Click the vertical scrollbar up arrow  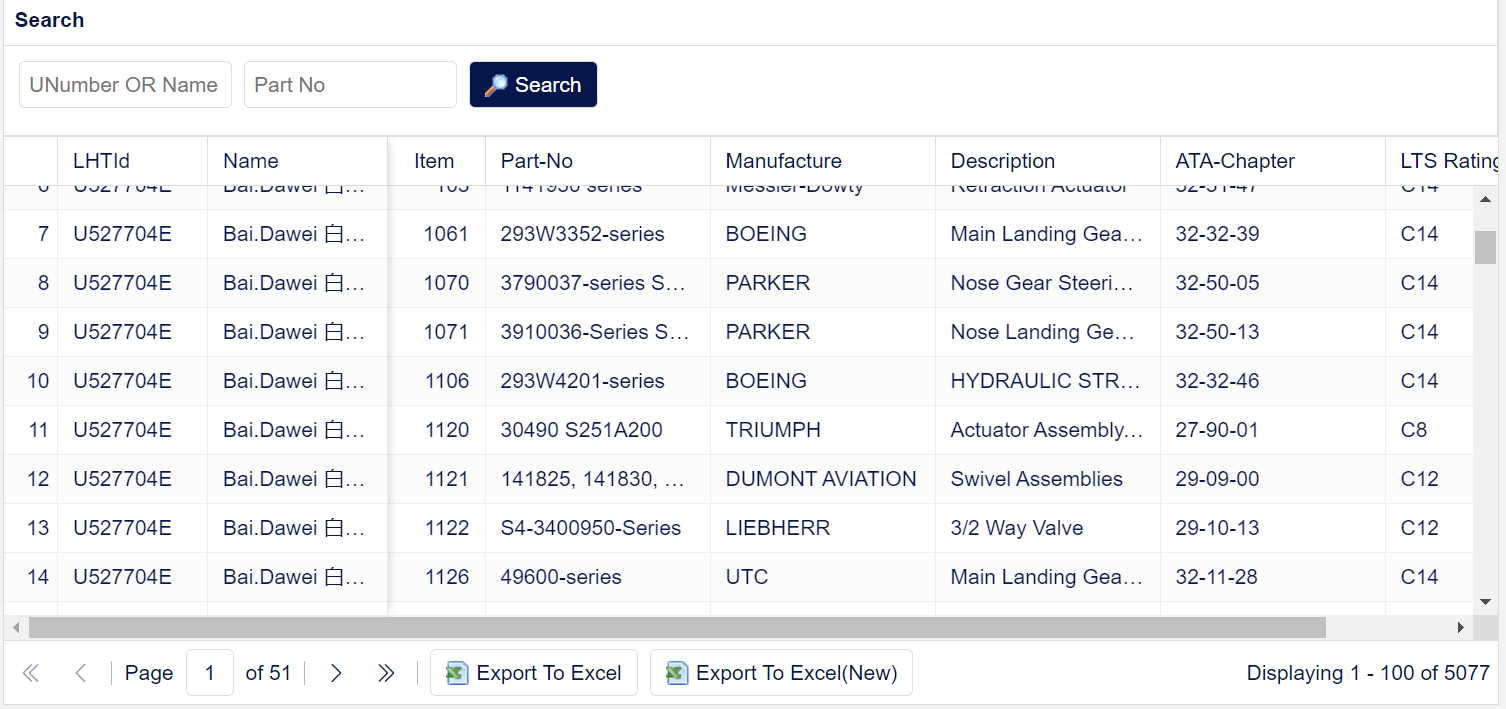[x=1485, y=198]
